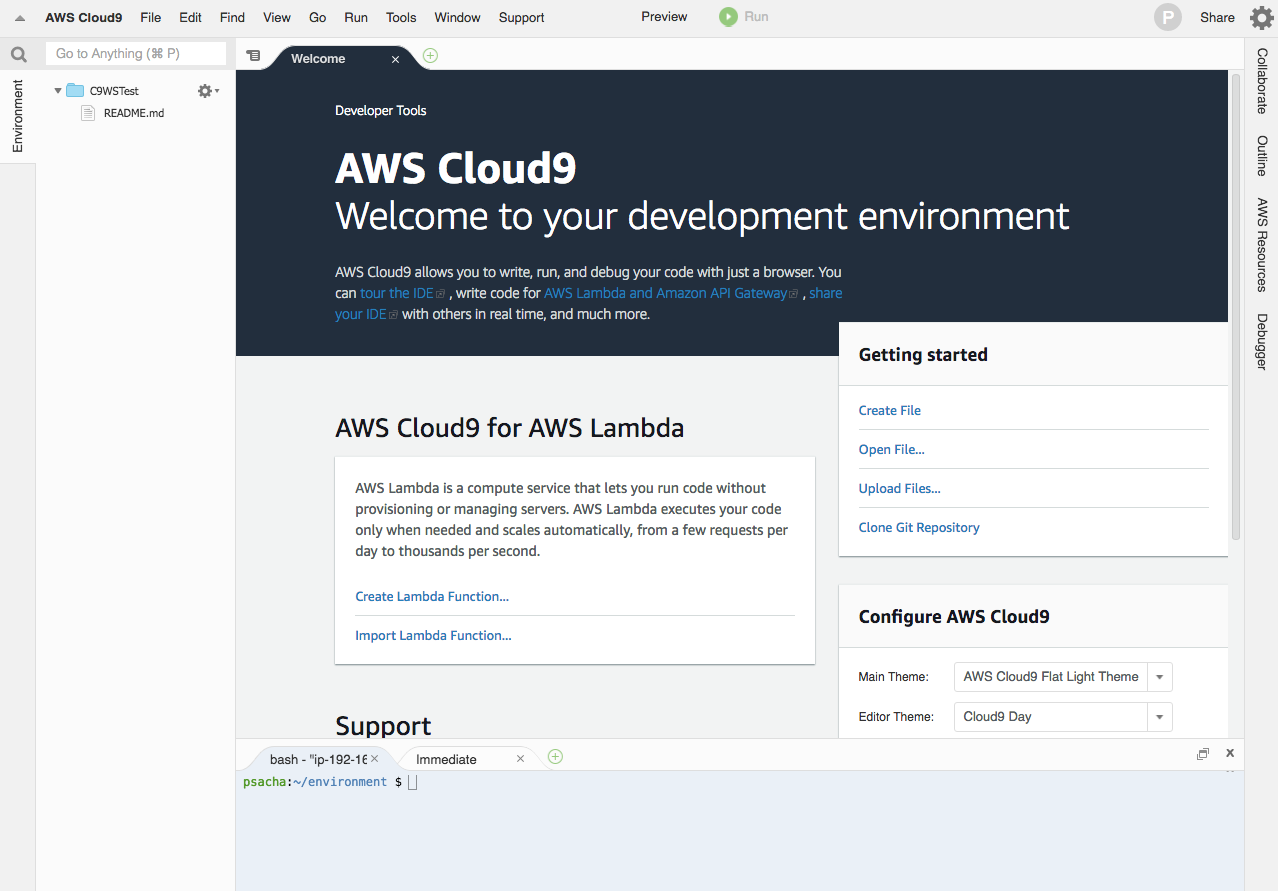Screen dimensions: 1278x891
Task: Click the Go to Anything search field
Action: 135,54
